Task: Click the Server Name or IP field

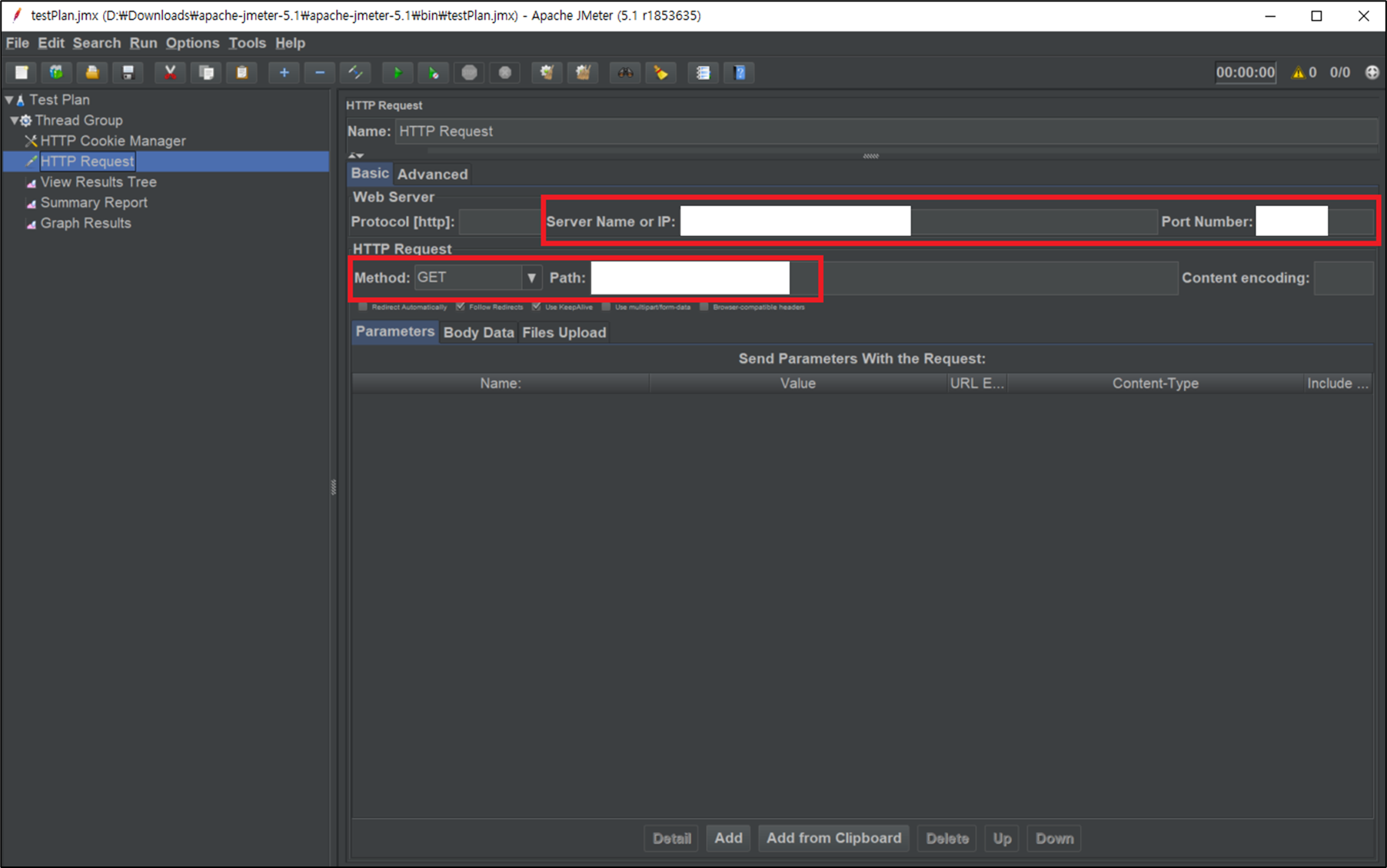Action: 918,221
